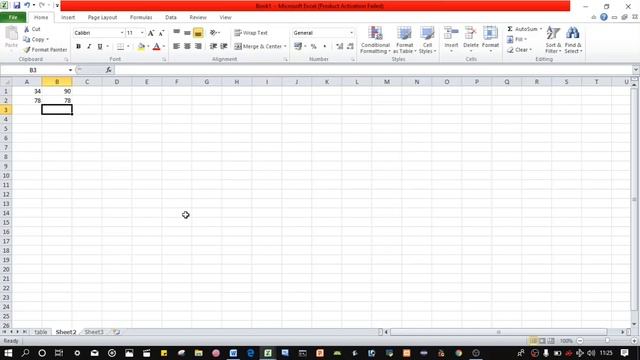The height and width of the screenshot is (360, 640).
Task: Click the Undo icon
Action: [x=27, y=5]
